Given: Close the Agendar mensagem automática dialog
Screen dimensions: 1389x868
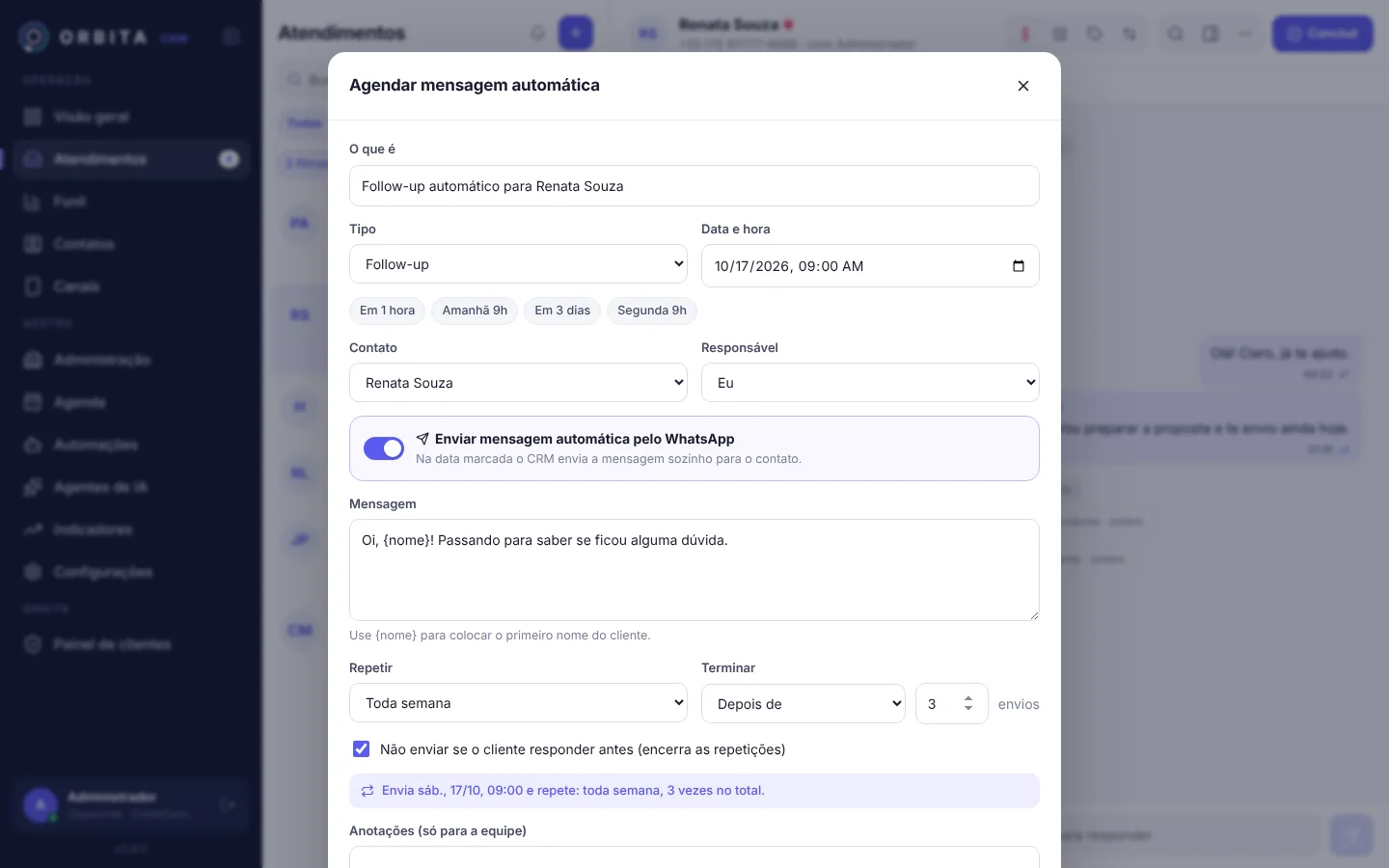Looking at the screenshot, I should pos(1023,86).
